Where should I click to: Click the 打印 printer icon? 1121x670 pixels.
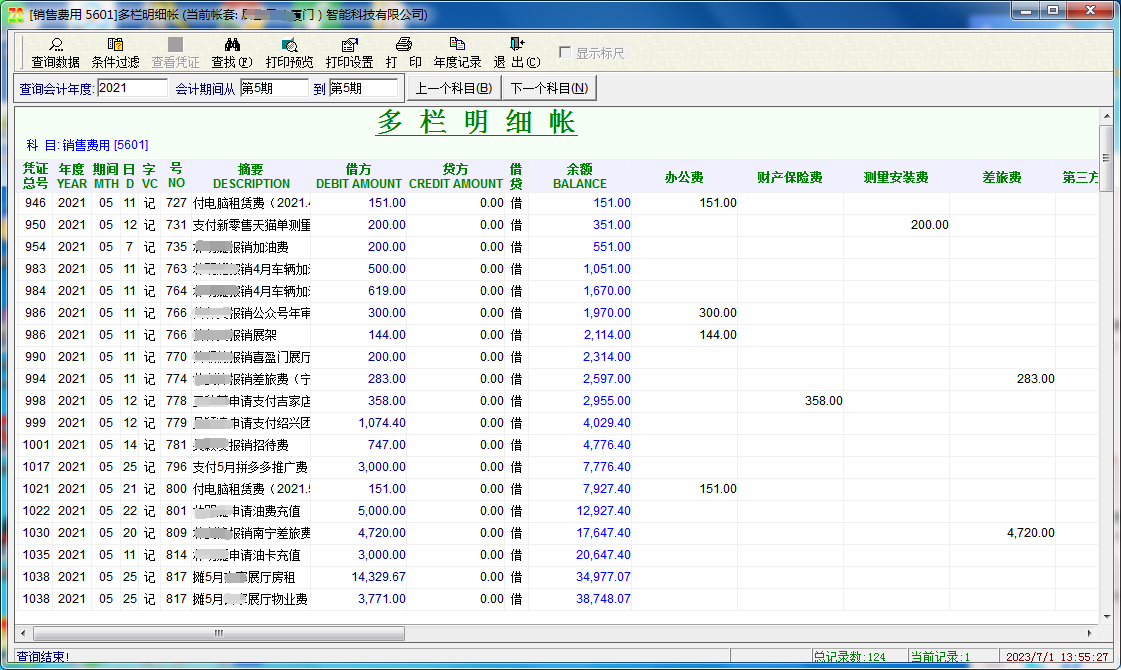tap(404, 45)
